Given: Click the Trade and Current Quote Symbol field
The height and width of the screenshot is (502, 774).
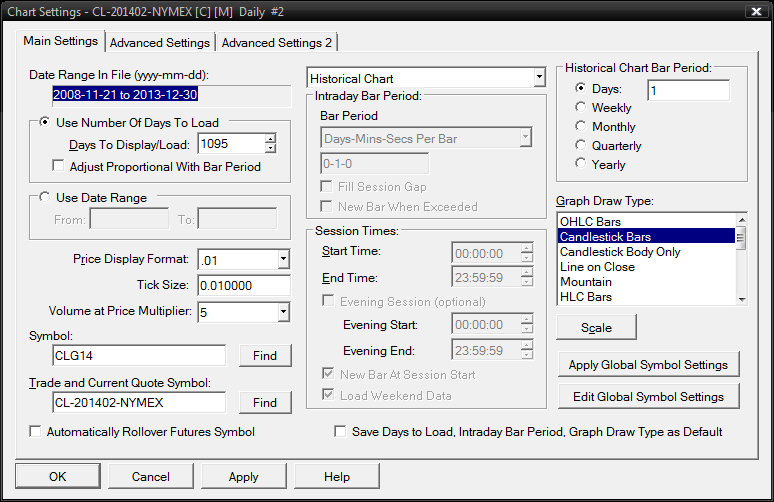Looking at the screenshot, I should tap(139, 402).
